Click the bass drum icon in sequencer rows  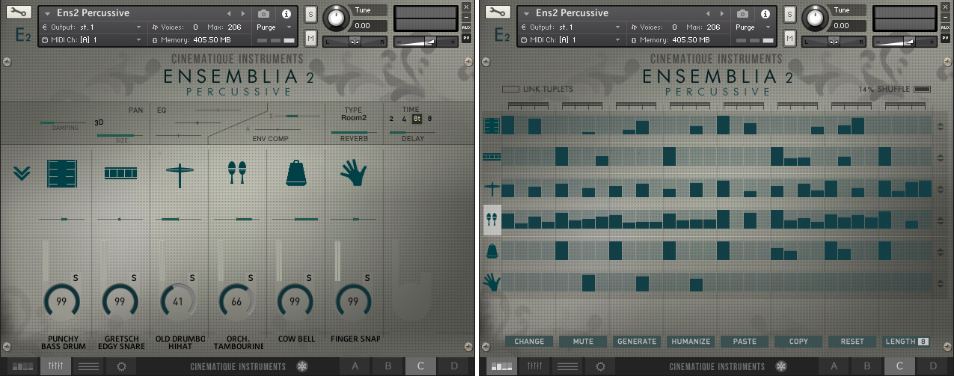tap(492, 126)
